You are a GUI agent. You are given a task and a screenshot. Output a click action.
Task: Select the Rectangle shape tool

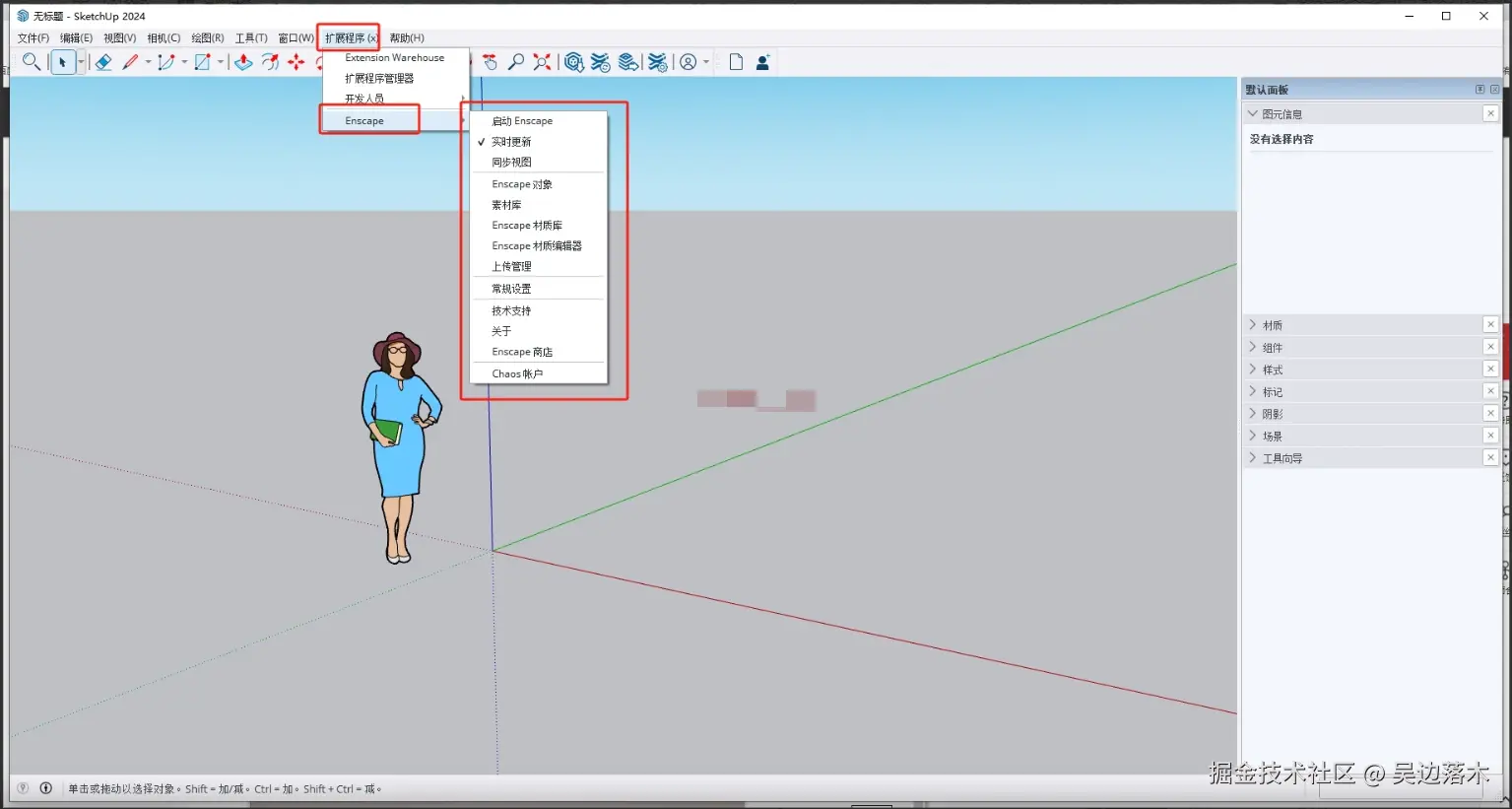203,62
